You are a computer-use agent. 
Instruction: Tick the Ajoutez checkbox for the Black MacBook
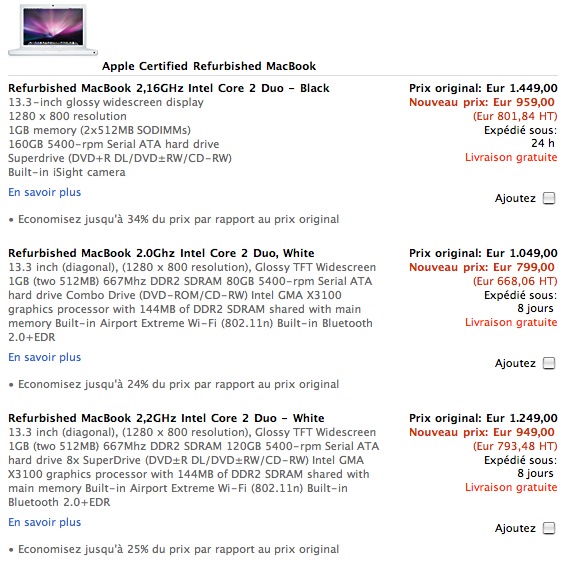coord(549,198)
